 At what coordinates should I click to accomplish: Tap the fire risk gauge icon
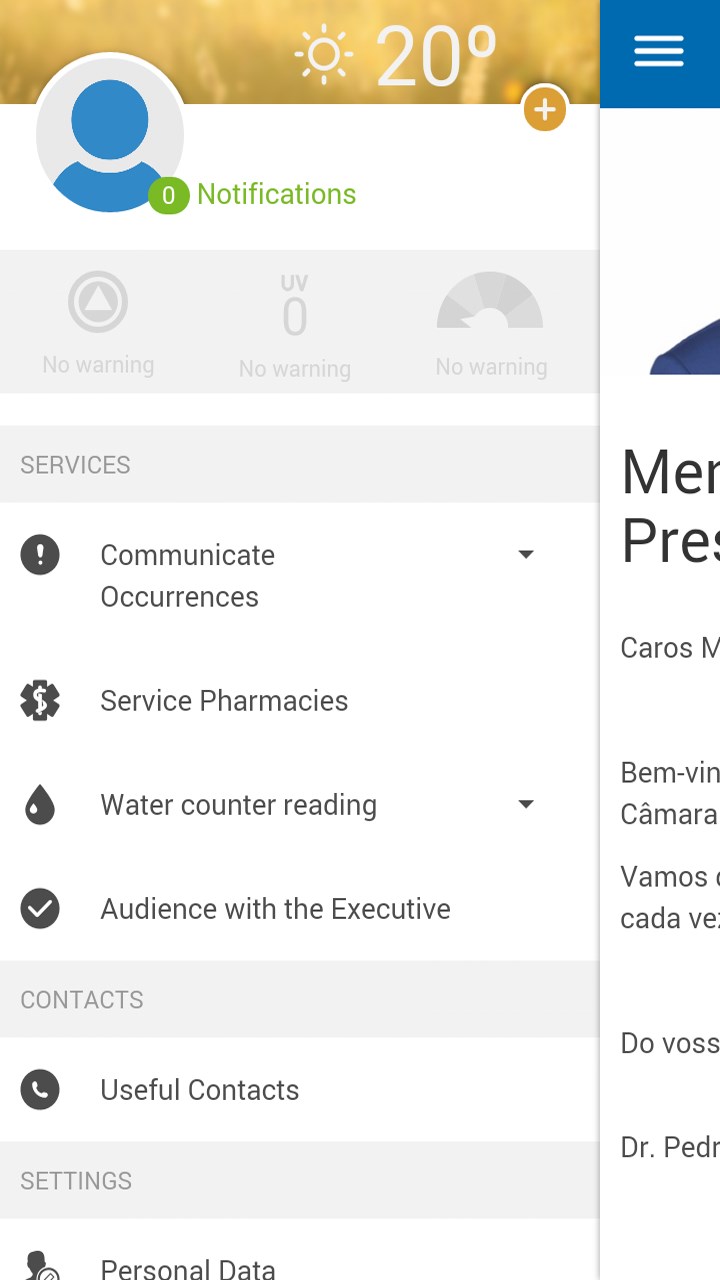490,302
